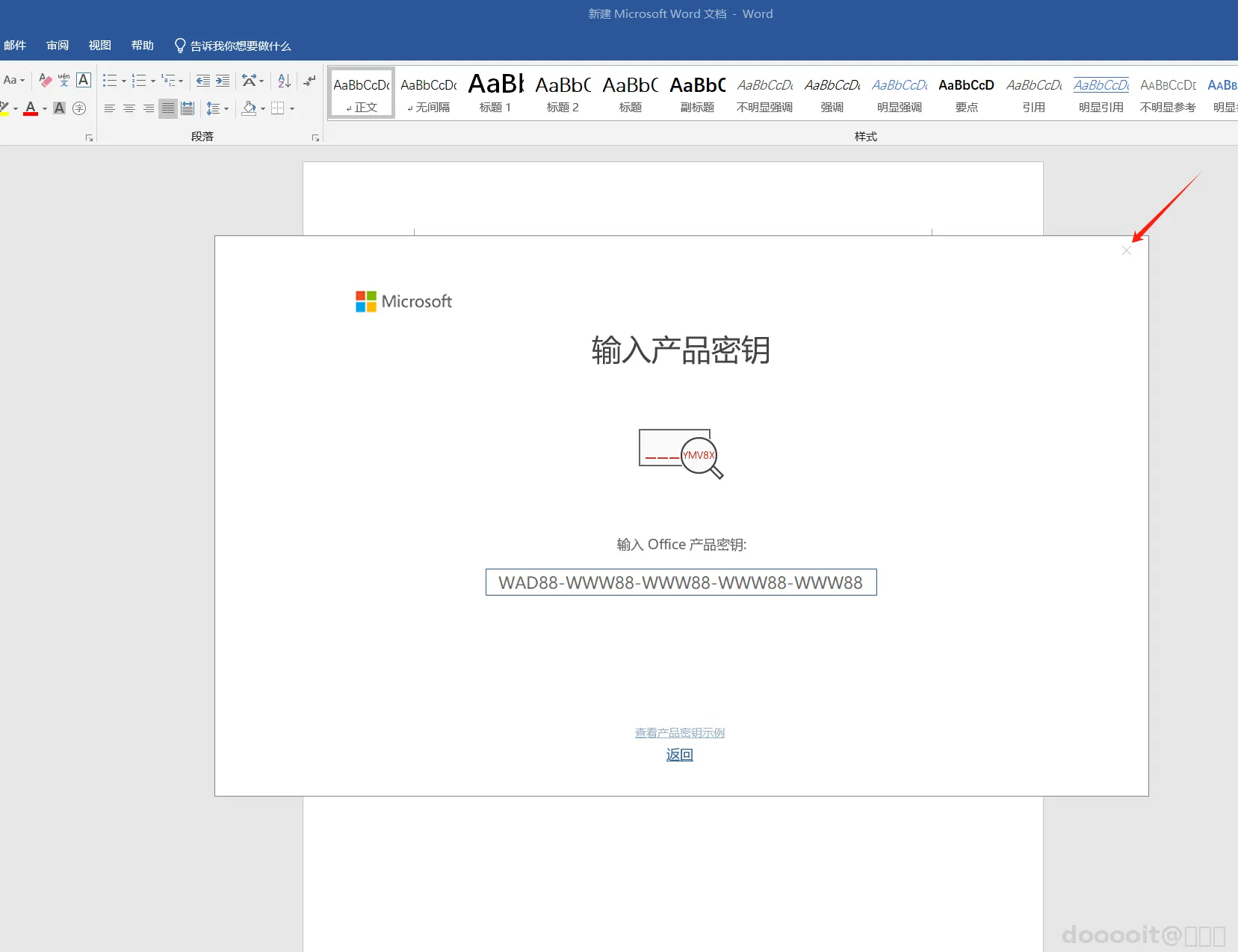Click the phonetic guide wén icon
Viewport: 1238px width, 952px height.
pyautogui.click(x=64, y=80)
